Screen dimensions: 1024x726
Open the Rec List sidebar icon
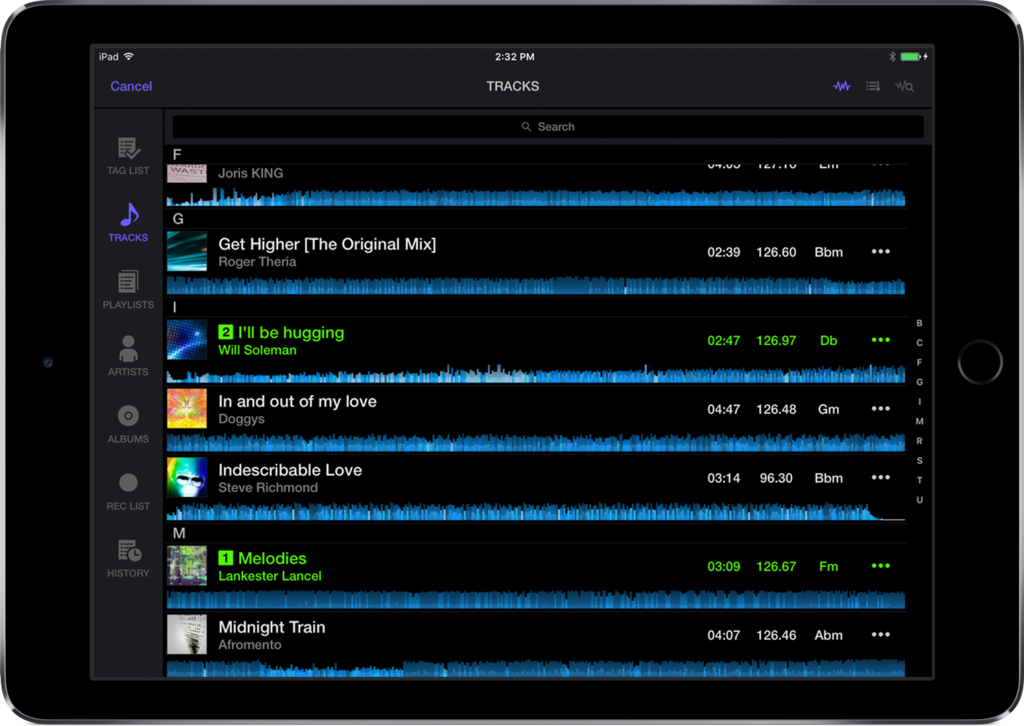pyautogui.click(x=128, y=484)
